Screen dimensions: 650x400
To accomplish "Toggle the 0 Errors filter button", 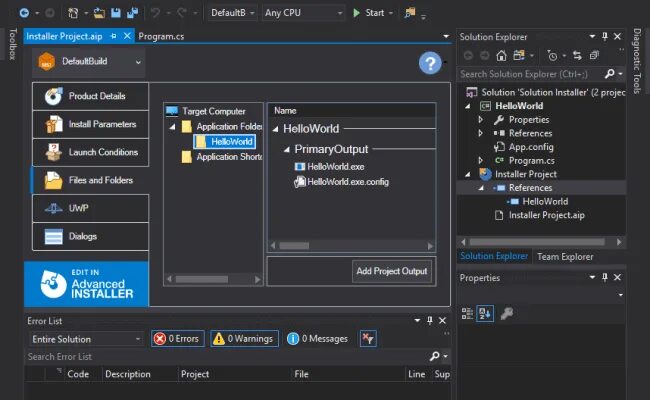I will click(x=177, y=339).
